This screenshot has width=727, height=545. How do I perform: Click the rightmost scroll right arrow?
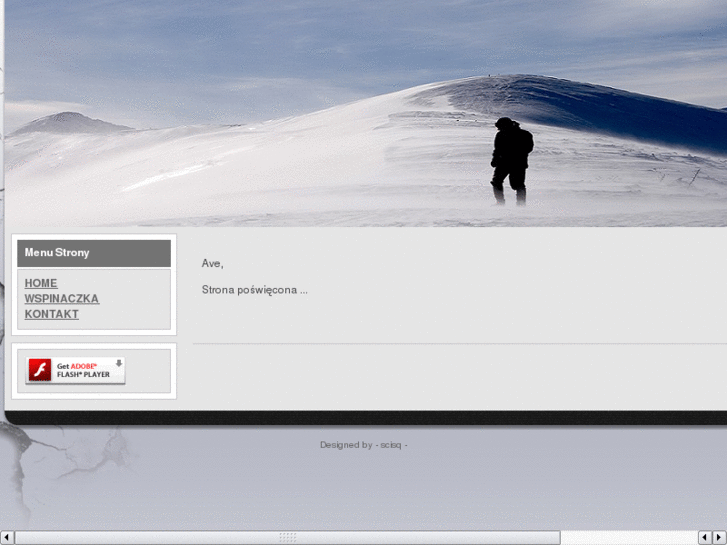[x=720, y=538]
